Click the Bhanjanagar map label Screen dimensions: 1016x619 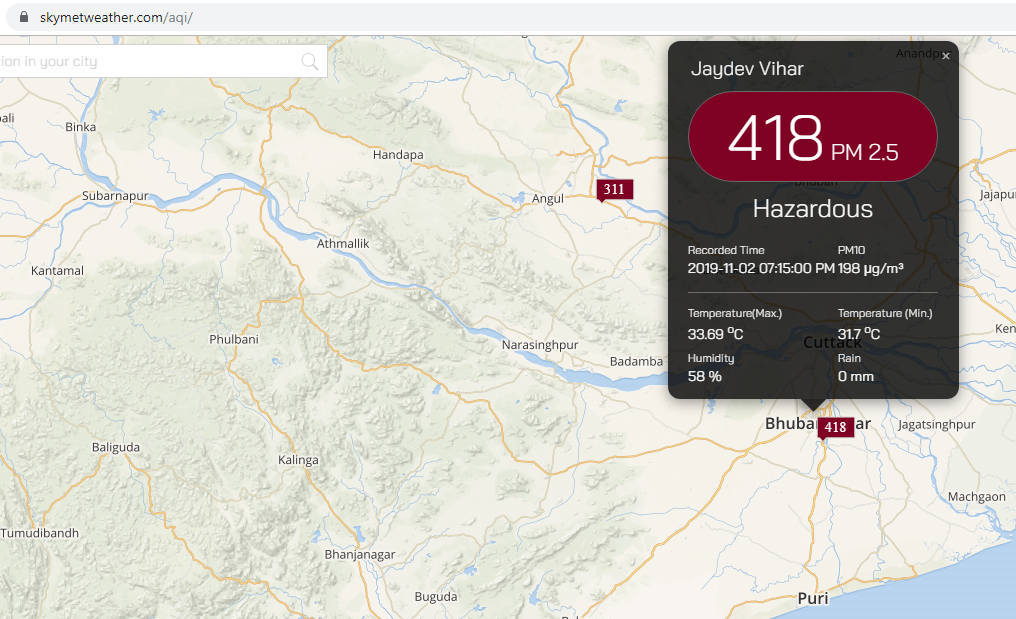[x=360, y=555]
